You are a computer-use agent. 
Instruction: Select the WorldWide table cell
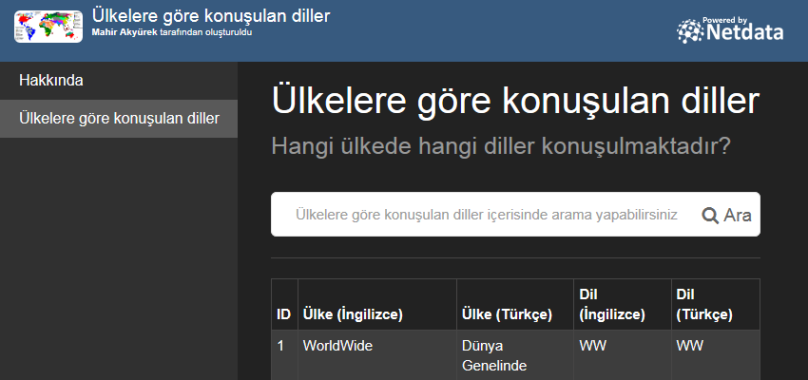pos(377,355)
